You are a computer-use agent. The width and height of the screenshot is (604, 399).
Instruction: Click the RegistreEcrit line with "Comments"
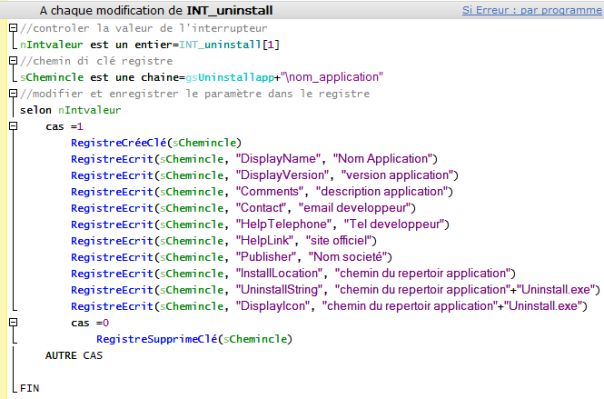[262, 192]
